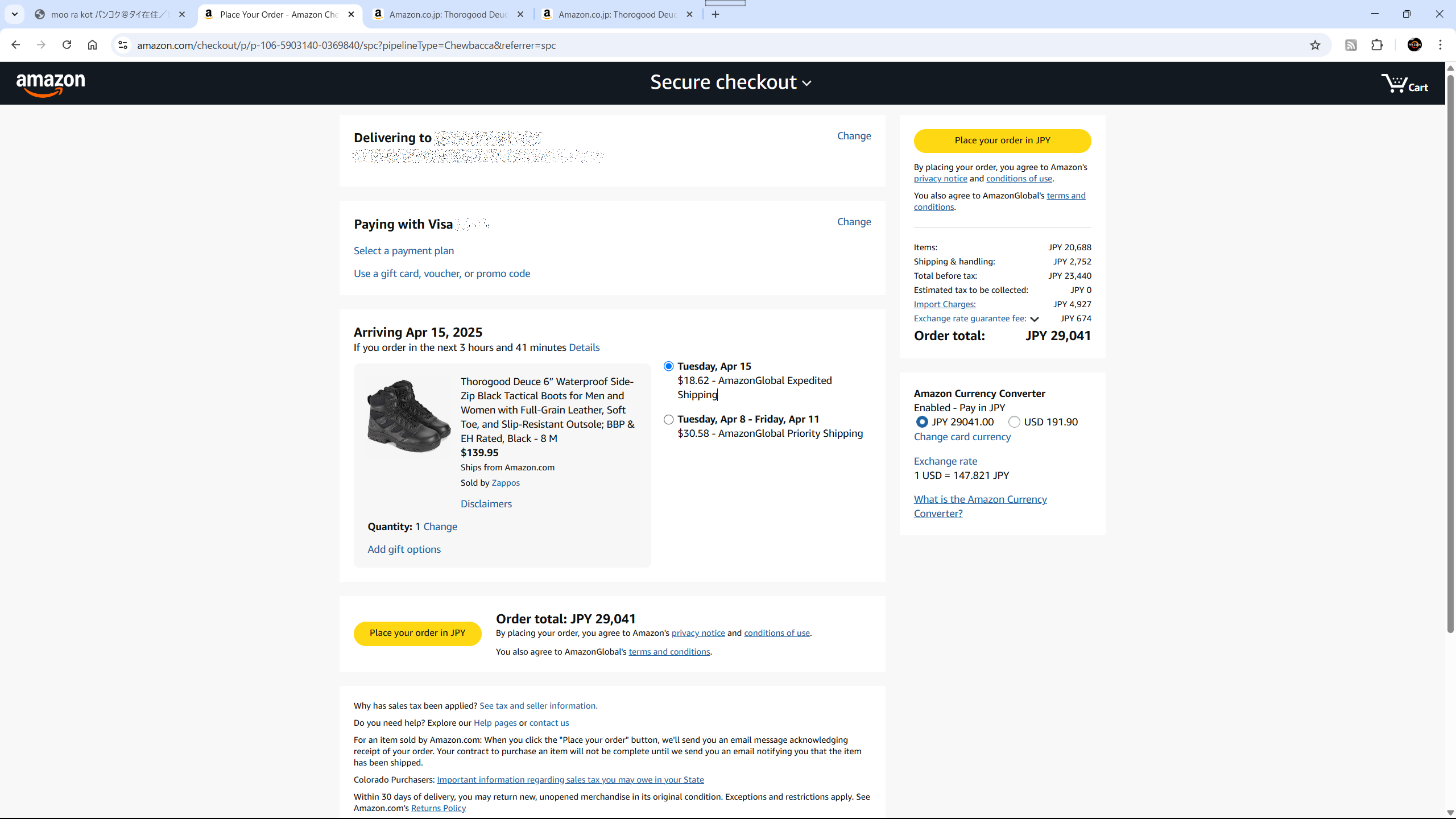
Task: Click the browser forward arrow
Action: 41,45
